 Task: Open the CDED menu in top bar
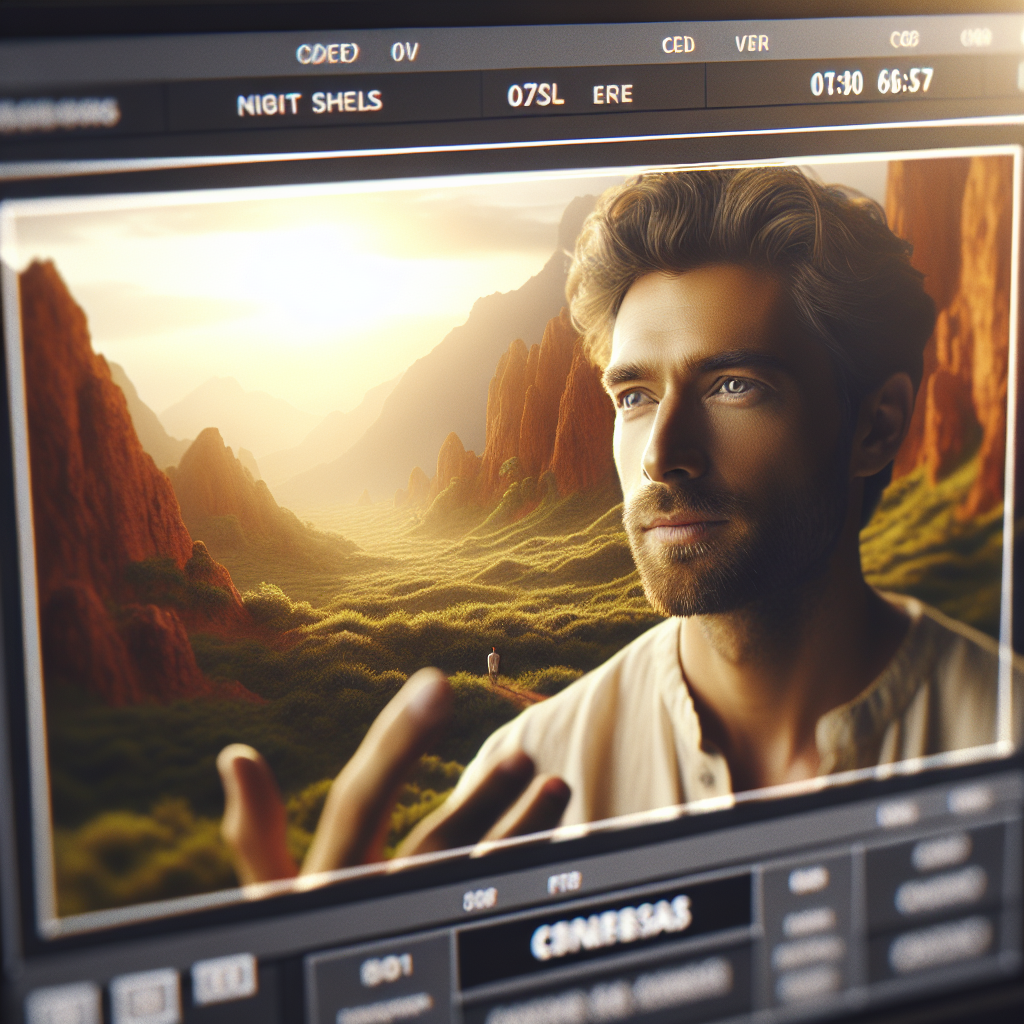click(327, 53)
